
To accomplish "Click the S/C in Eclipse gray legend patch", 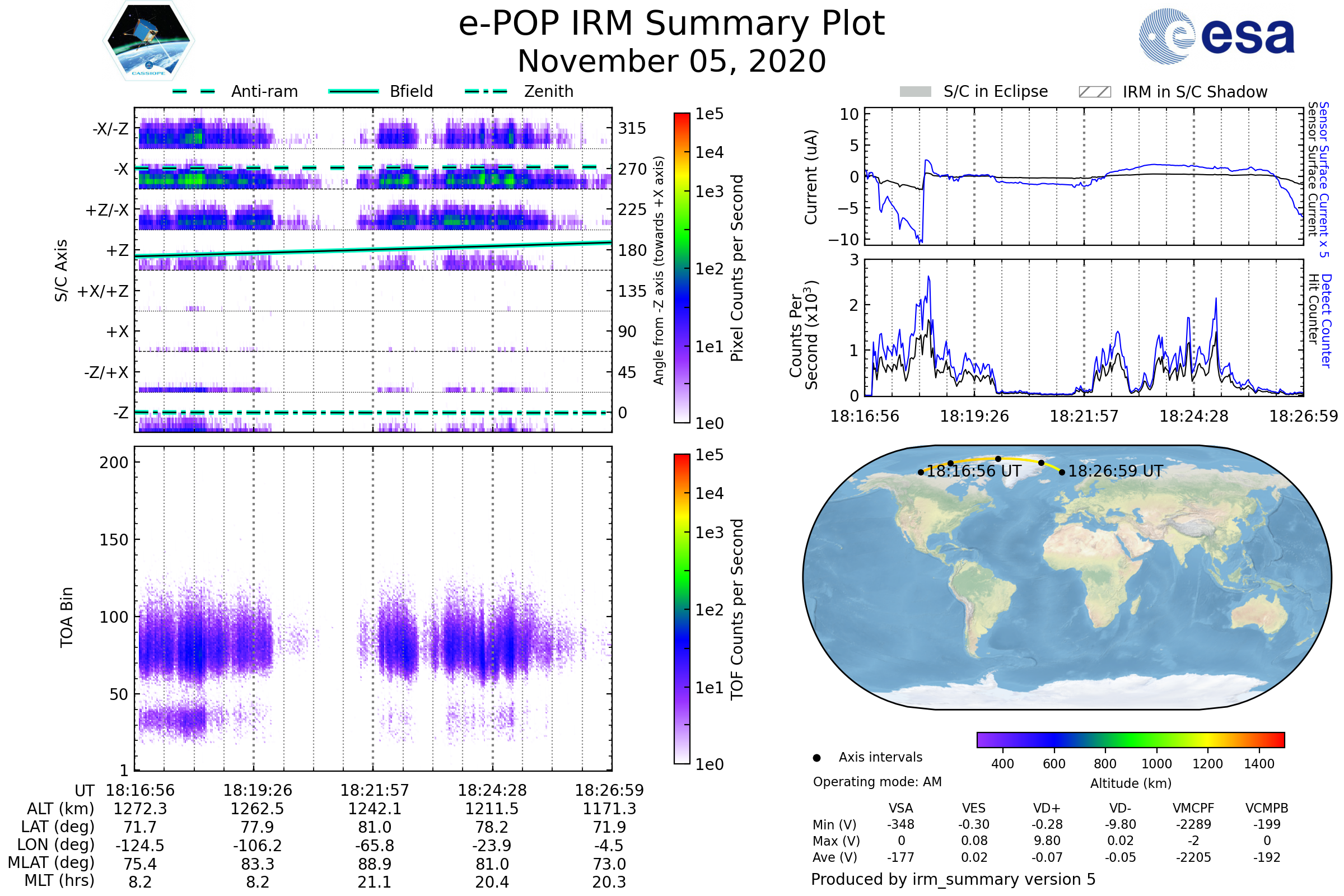I will (915, 92).
